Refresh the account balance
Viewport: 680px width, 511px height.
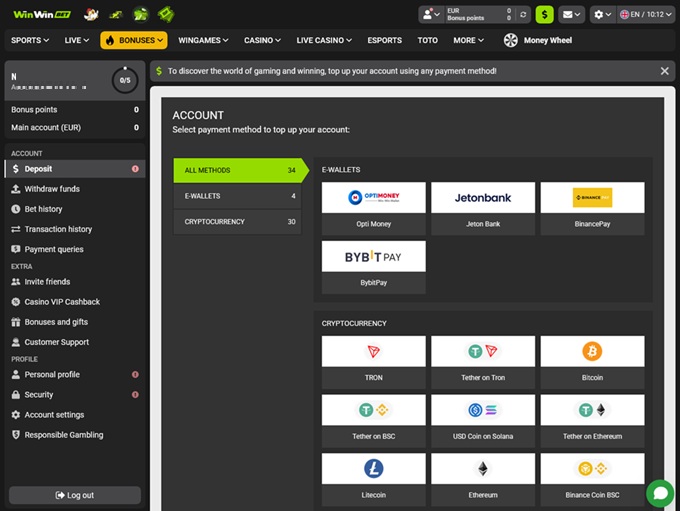(523, 14)
